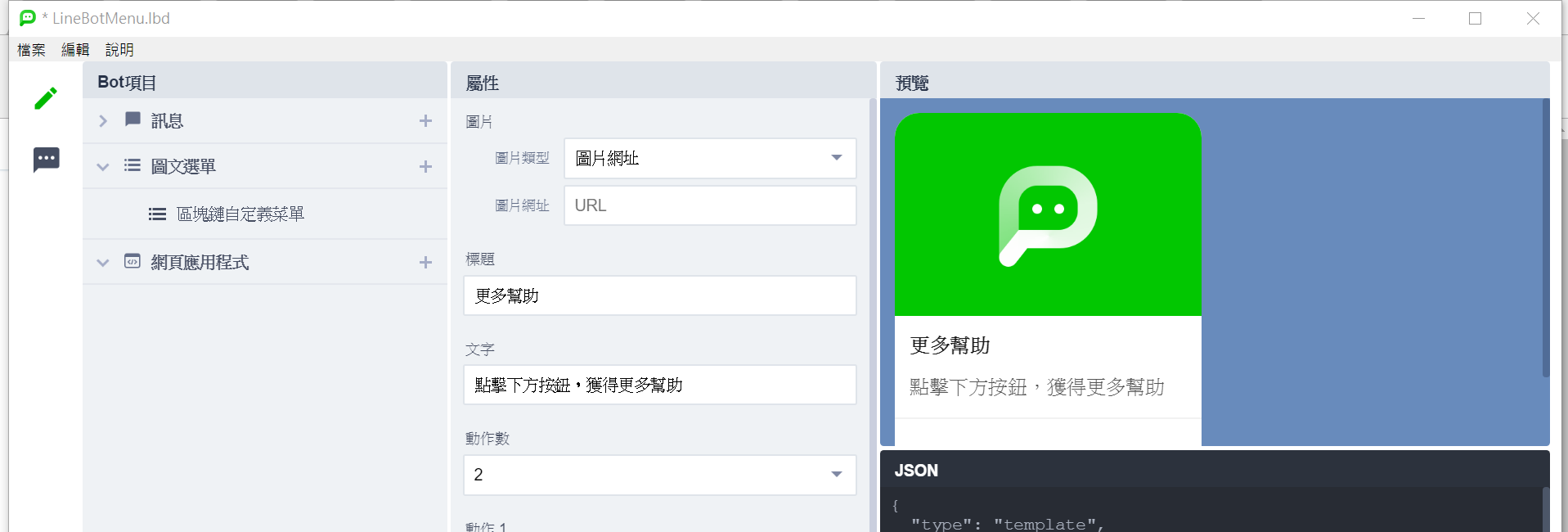Click the 文字 input field

coord(660,385)
